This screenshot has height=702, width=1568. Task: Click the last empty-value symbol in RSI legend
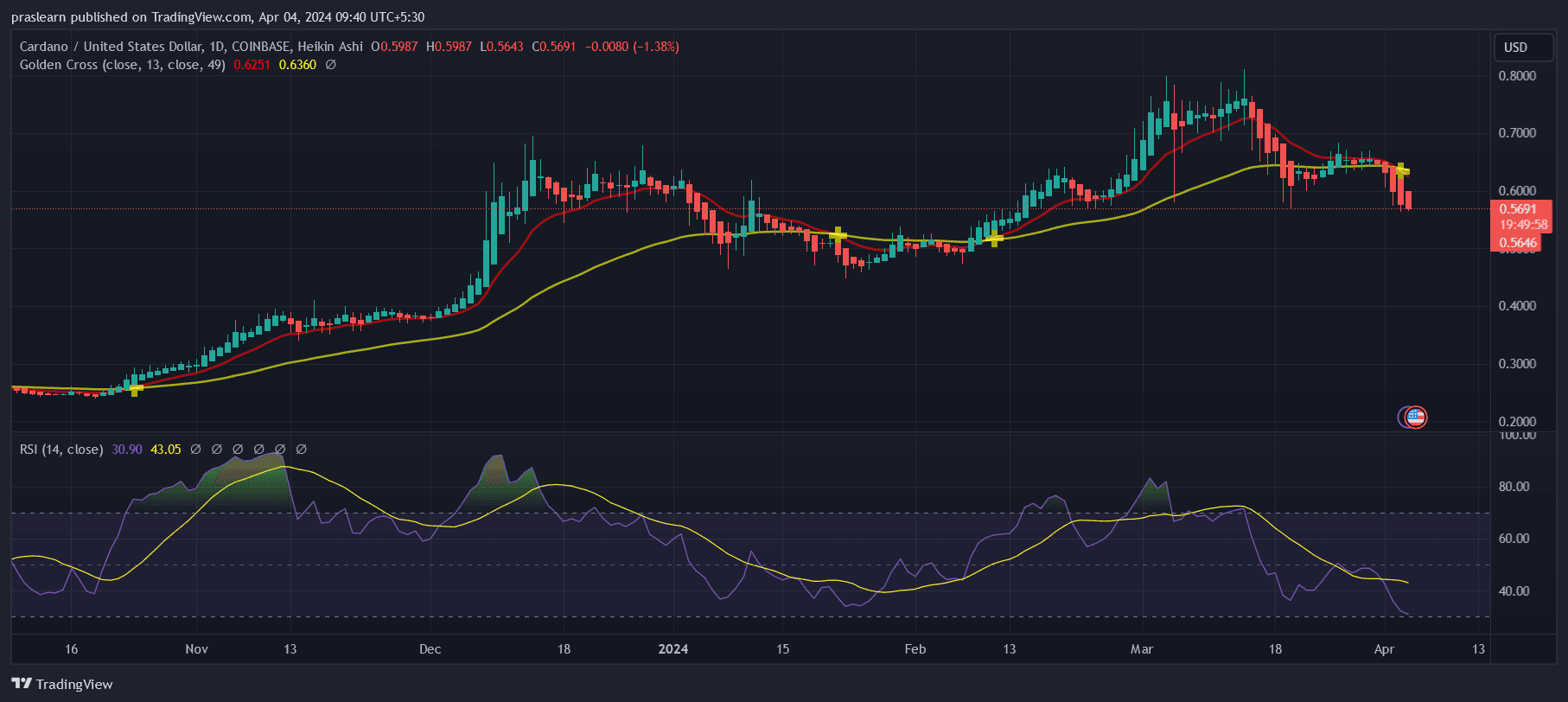point(302,450)
